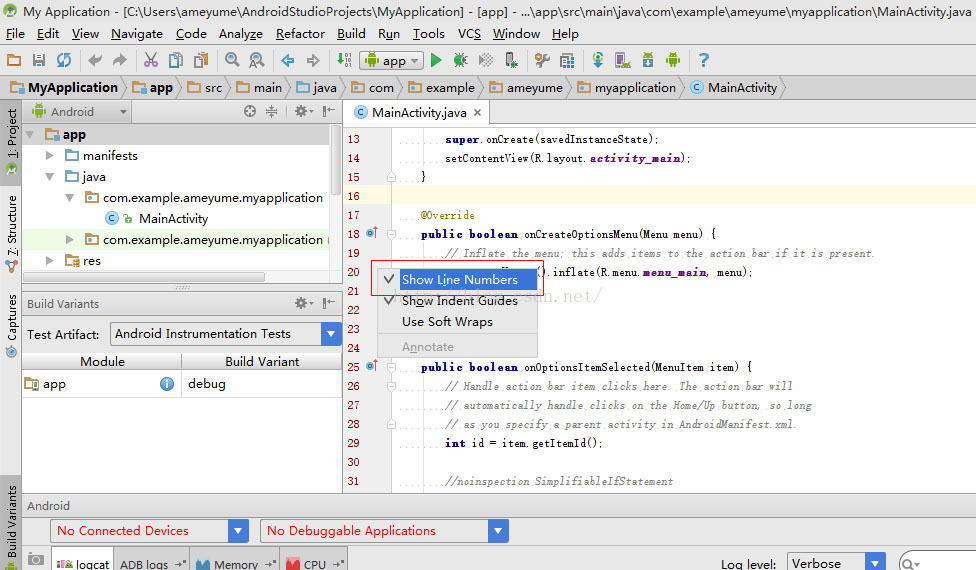Click MyApplication breadcrumb in navigation bar
This screenshot has height=570, width=976.
click(64, 88)
